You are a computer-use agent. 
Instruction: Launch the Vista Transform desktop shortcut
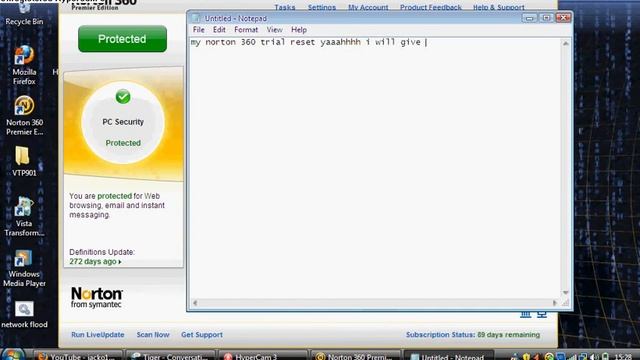point(24,216)
